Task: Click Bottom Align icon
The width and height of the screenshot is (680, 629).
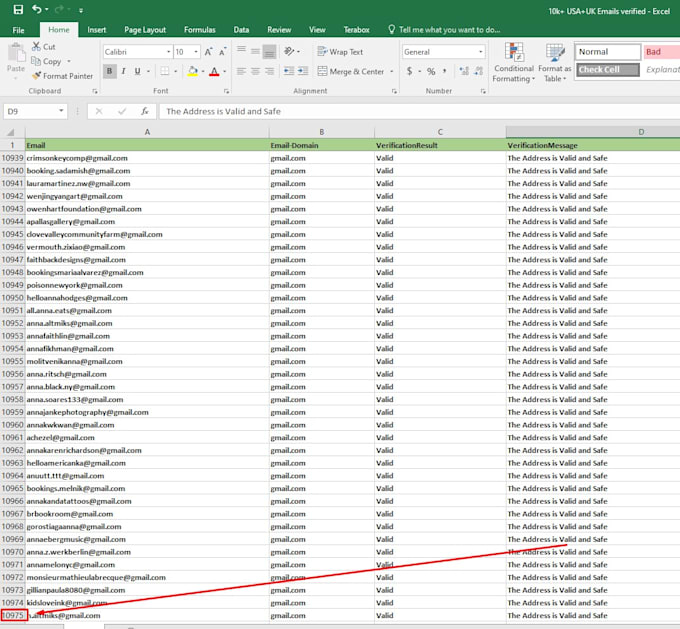Action: 269,52
